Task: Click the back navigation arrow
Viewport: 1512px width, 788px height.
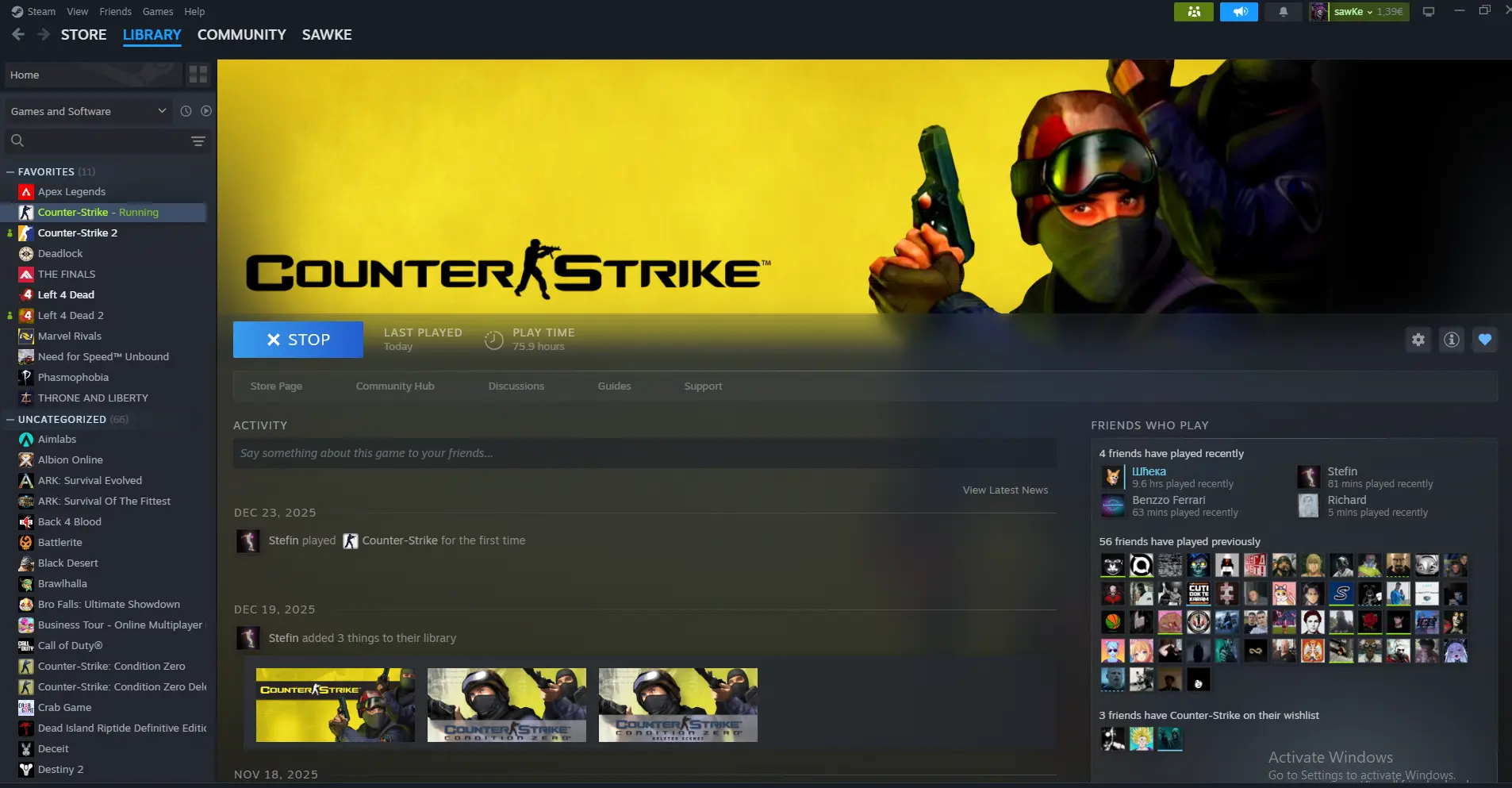Action: pyautogui.click(x=18, y=34)
